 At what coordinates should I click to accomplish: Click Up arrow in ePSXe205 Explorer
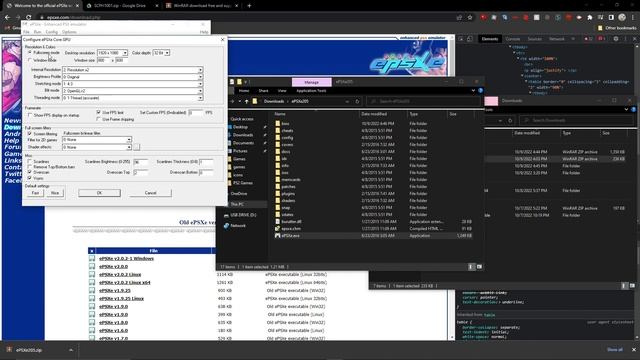[x=247, y=101]
